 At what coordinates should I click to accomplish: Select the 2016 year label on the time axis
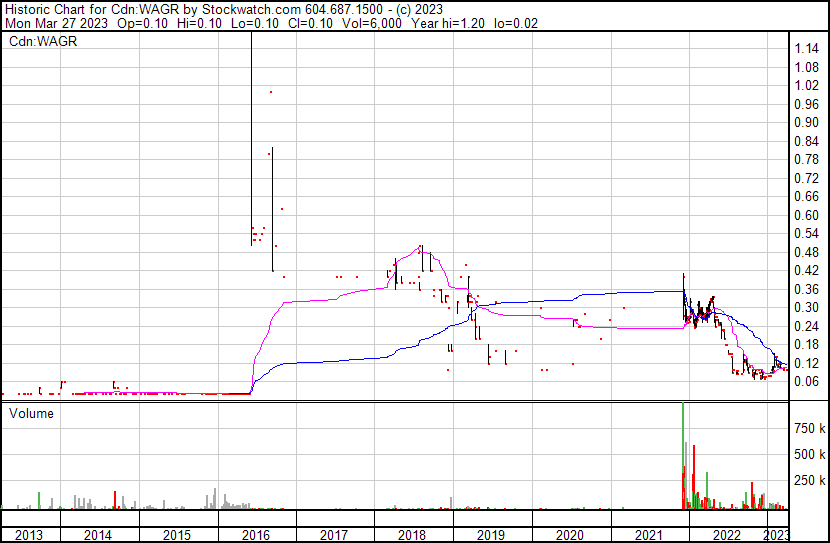click(255, 535)
